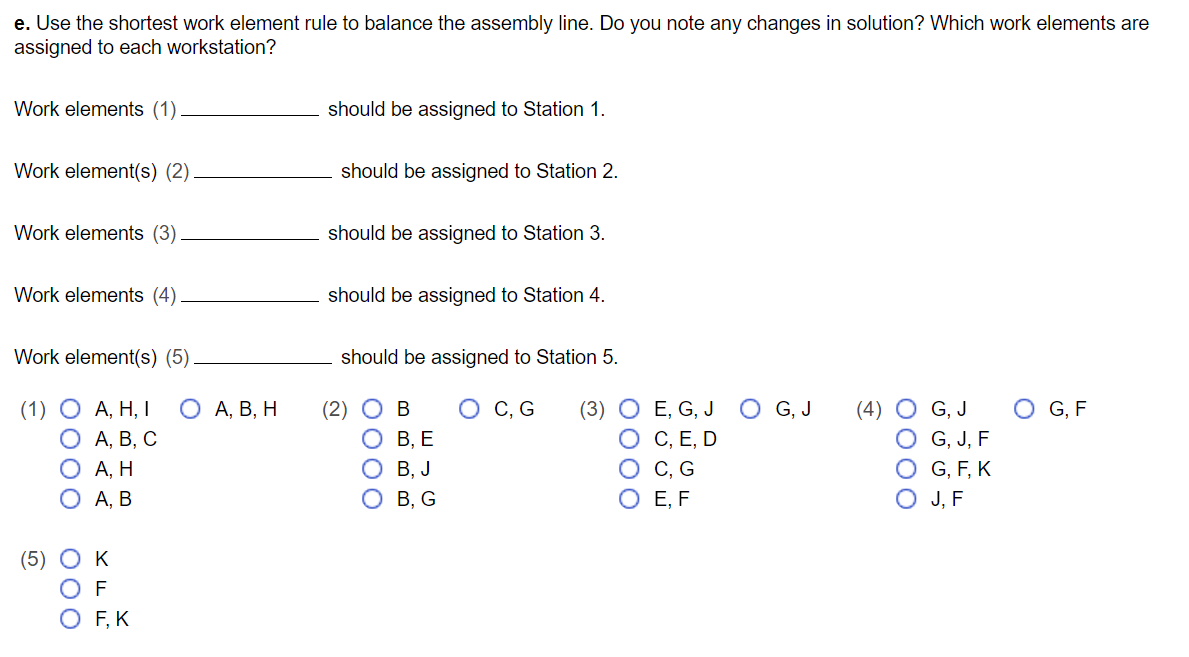This screenshot has height=657, width=1189.
Task: Pick option A, H for question 1
Action: pyautogui.click(x=69, y=468)
